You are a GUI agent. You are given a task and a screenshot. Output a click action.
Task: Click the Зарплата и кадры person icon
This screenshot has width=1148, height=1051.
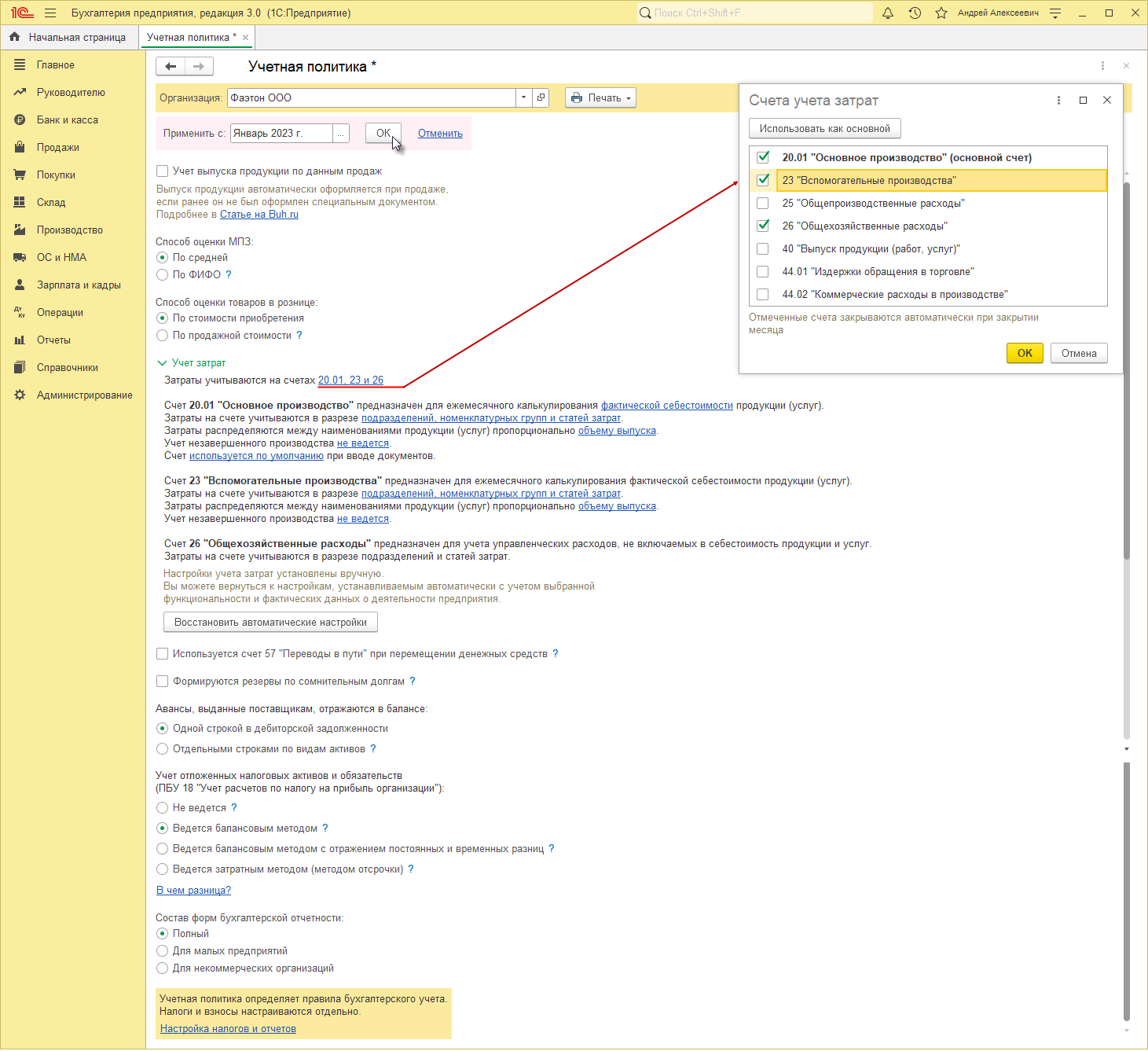[20, 285]
